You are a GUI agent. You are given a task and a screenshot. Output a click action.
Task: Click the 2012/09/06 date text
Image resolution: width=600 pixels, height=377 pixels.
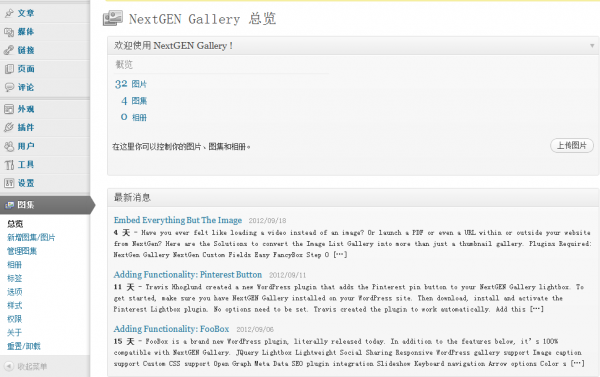pos(255,329)
